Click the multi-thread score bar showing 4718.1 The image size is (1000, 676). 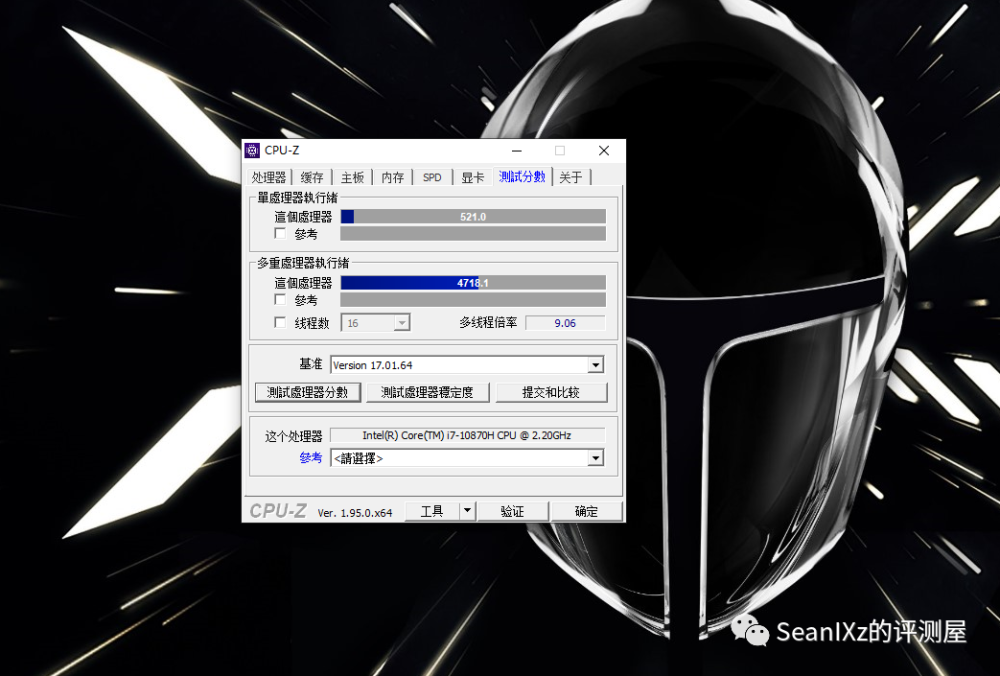(473, 283)
